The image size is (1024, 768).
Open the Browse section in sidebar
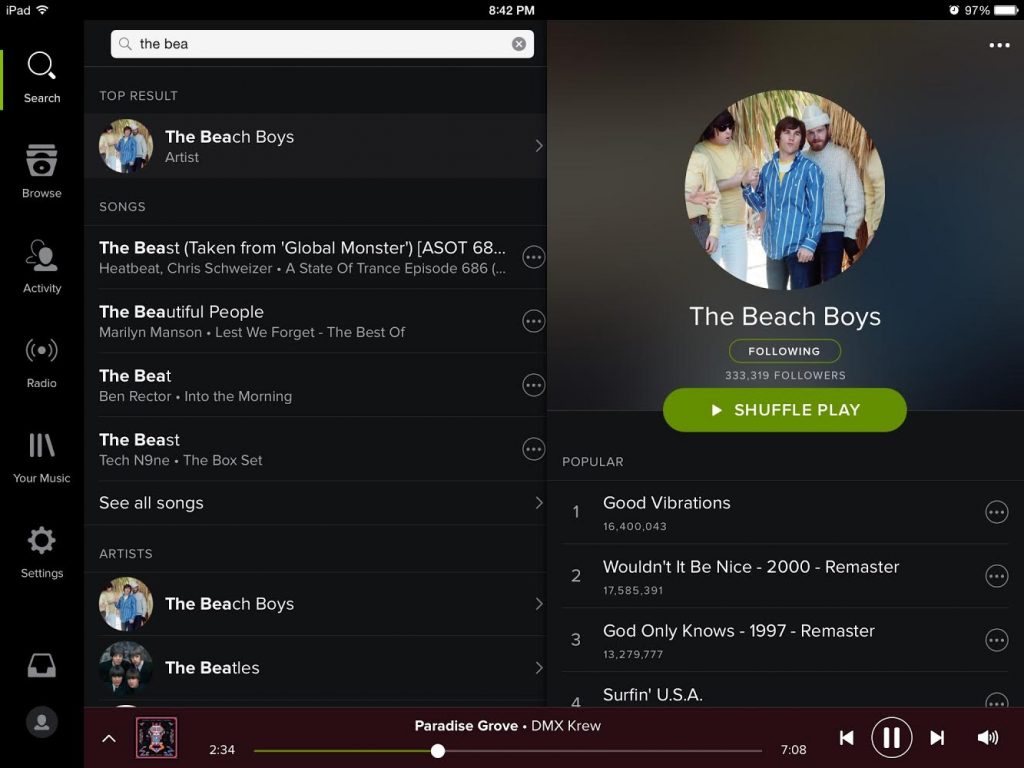tap(42, 171)
